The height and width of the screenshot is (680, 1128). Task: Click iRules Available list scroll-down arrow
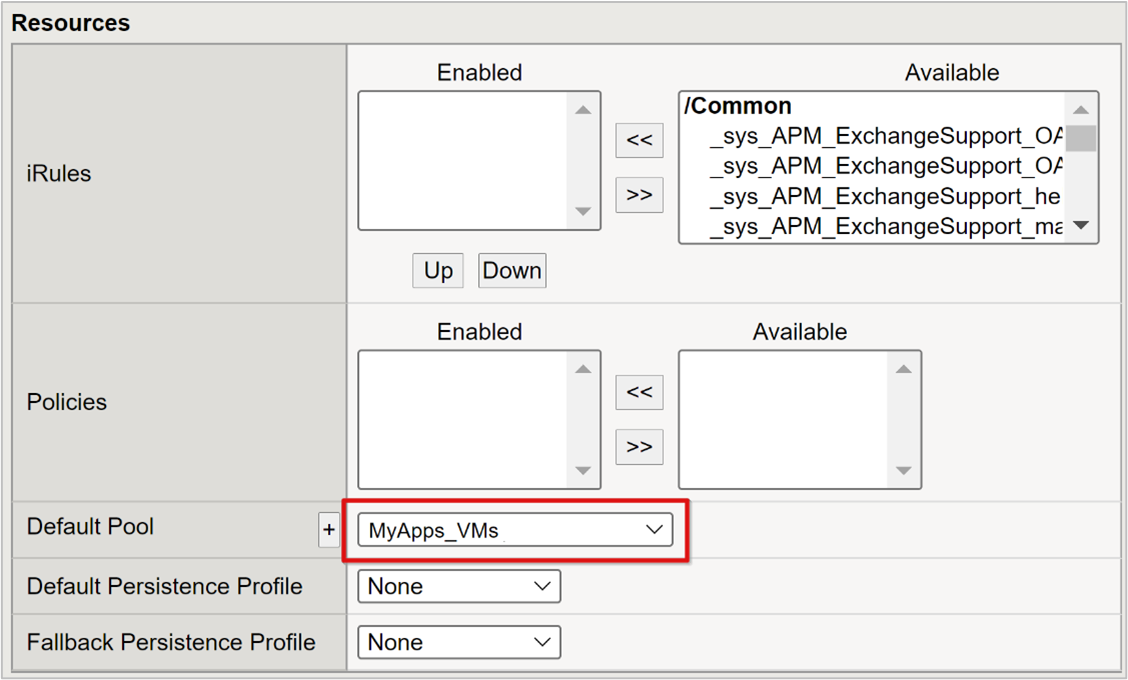(1081, 225)
